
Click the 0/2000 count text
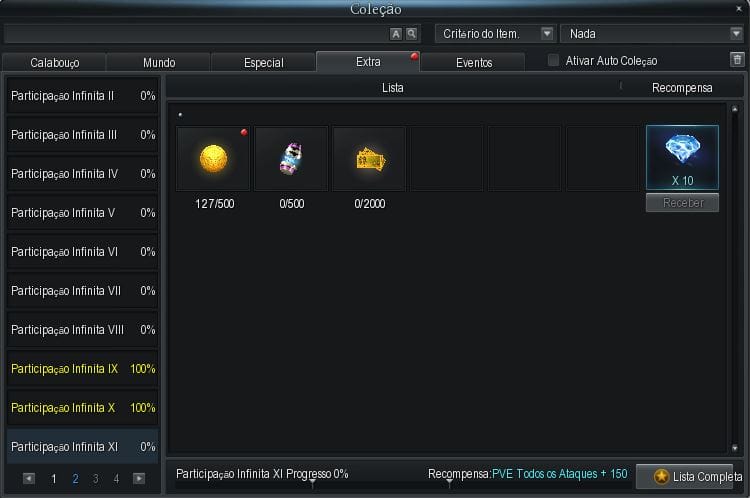pyautogui.click(x=370, y=204)
